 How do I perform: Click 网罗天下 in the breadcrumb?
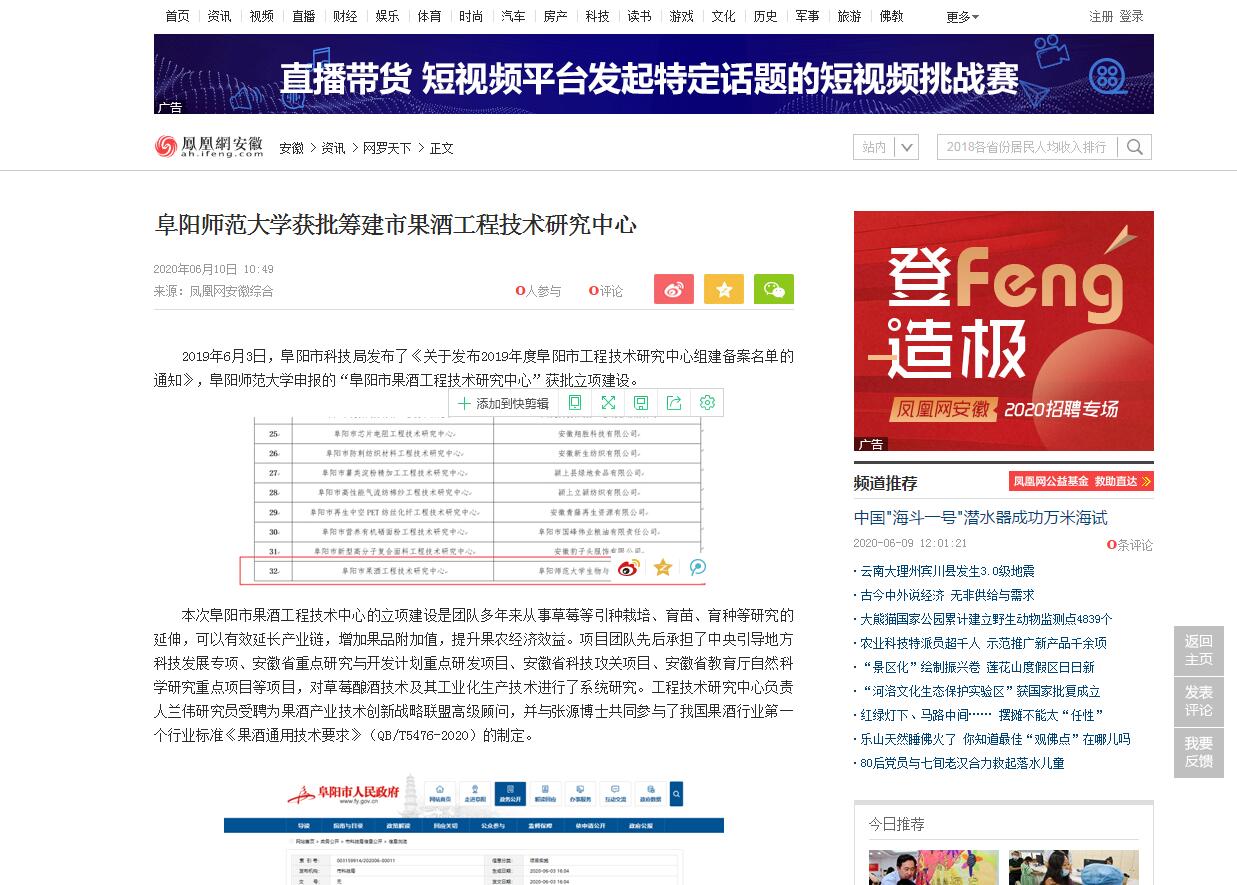[x=387, y=148]
